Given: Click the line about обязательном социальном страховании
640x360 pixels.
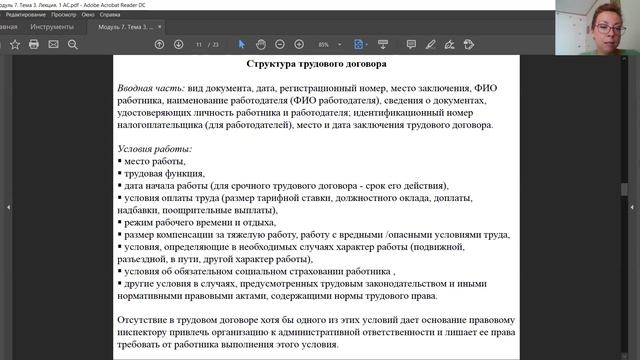Looking at the screenshot, I should coord(256,271).
